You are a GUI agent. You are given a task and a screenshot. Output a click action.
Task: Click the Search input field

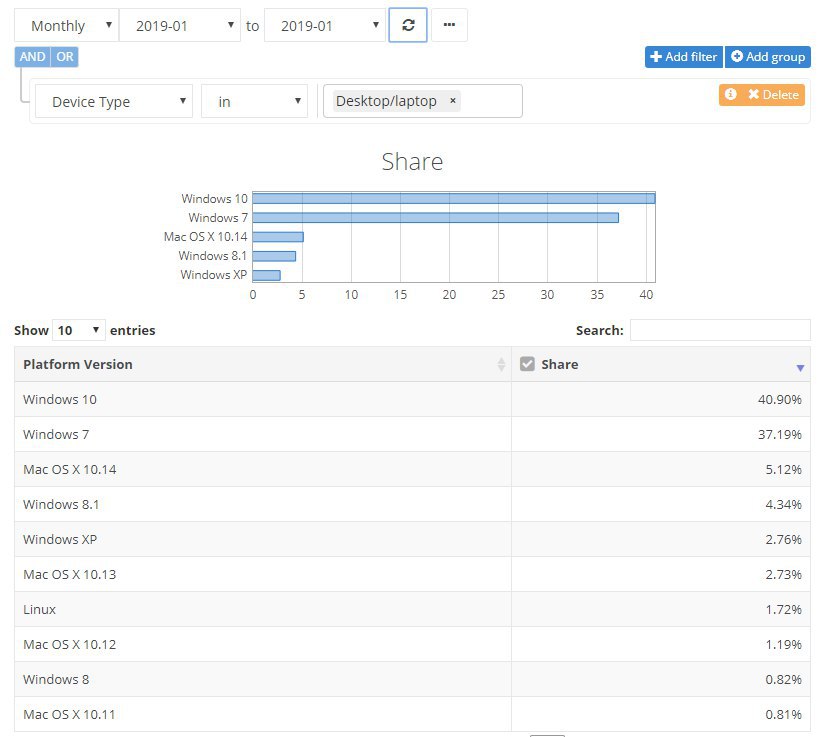[x=720, y=330]
